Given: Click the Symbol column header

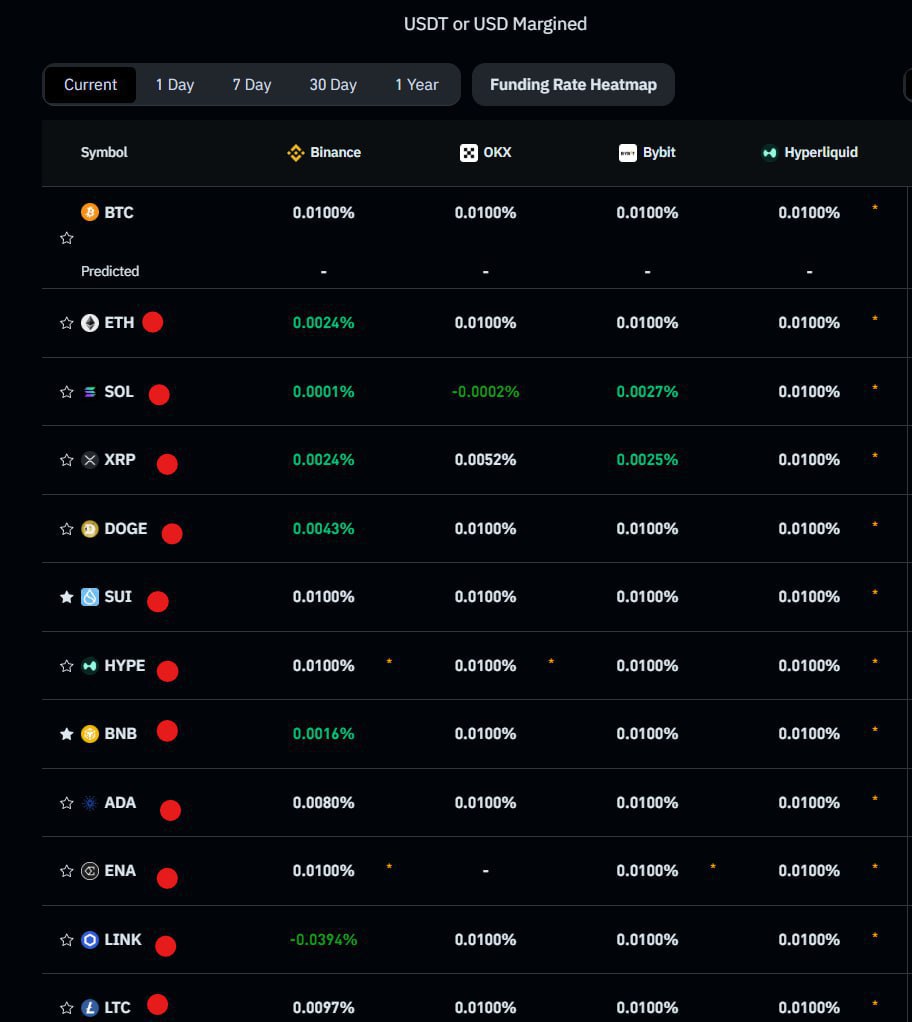Looking at the screenshot, I should tap(104, 153).
